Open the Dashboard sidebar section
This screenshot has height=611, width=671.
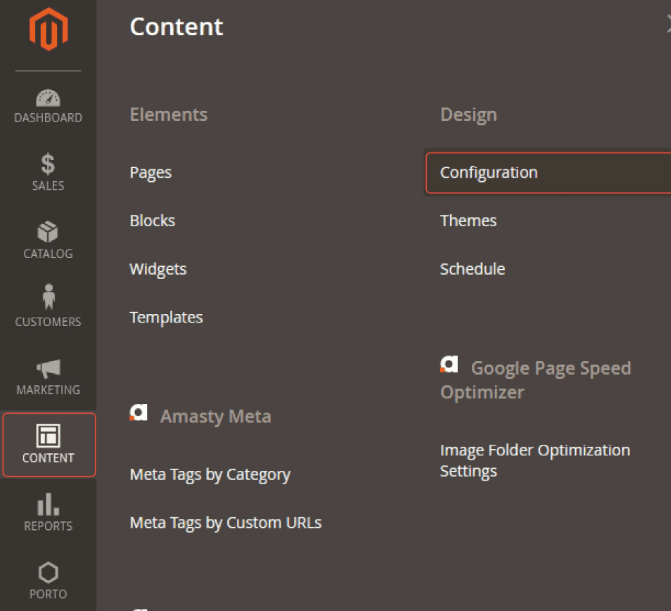click(48, 106)
